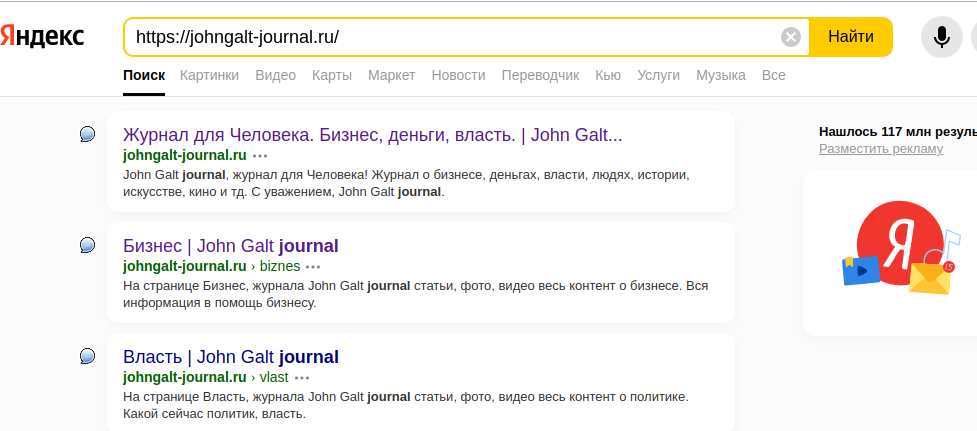Open the Музыка tab

[721, 75]
